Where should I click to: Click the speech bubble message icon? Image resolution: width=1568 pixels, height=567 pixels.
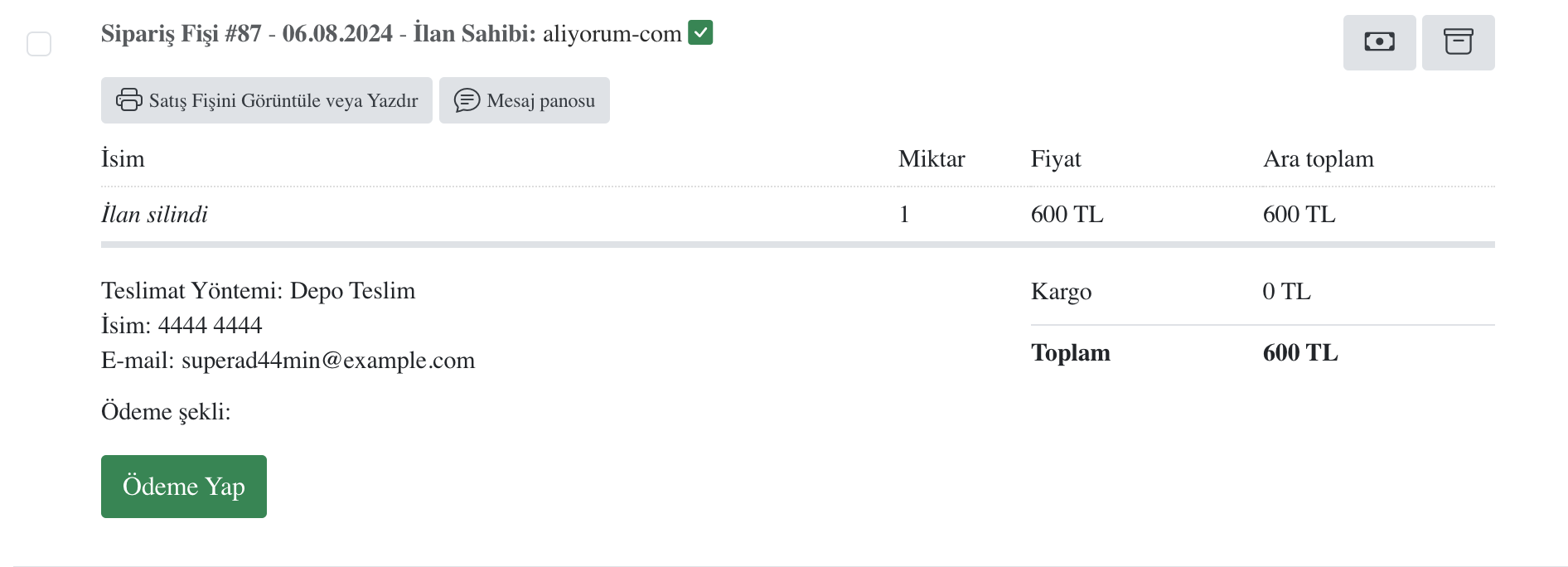[467, 100]
